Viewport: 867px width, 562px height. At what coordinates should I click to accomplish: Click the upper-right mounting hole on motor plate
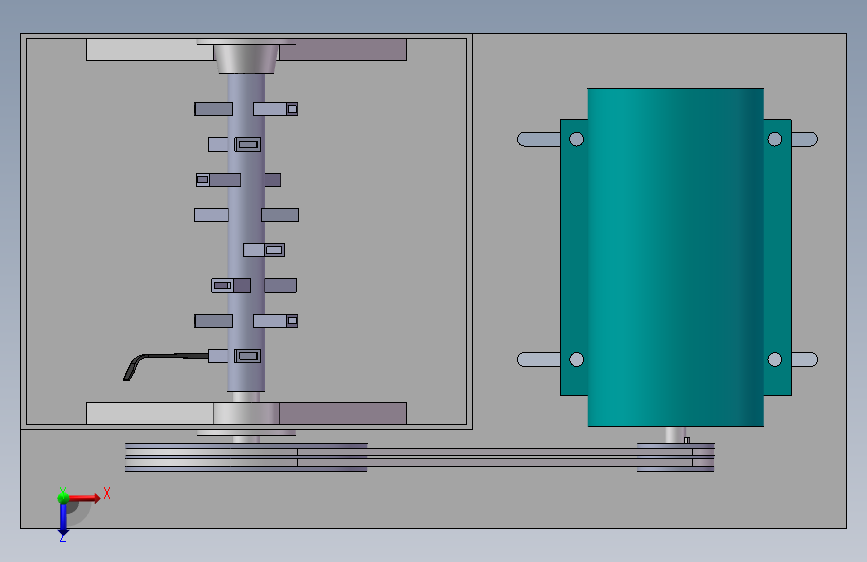coord(775,139)
